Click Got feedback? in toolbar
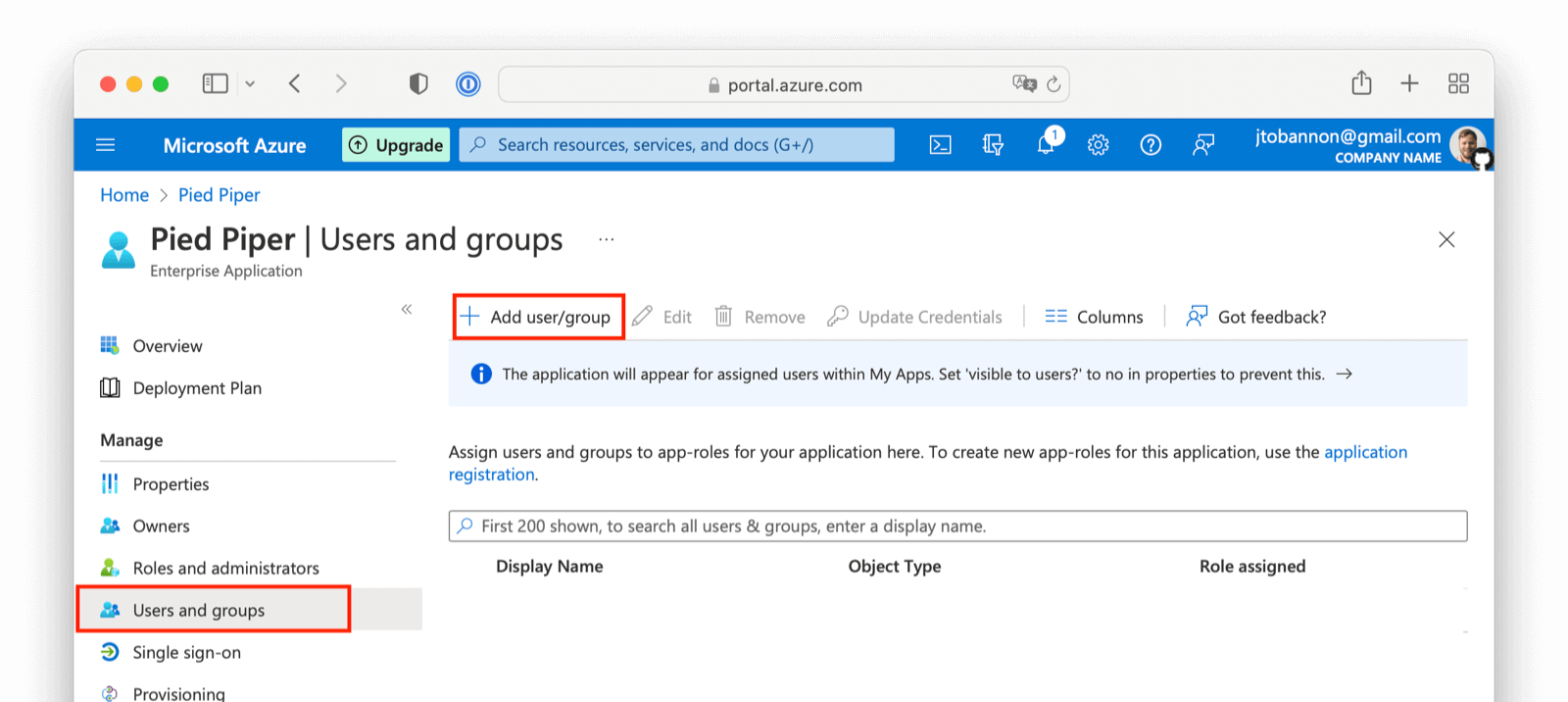This screenshot has width=1568, height=702. point(1256,317)
